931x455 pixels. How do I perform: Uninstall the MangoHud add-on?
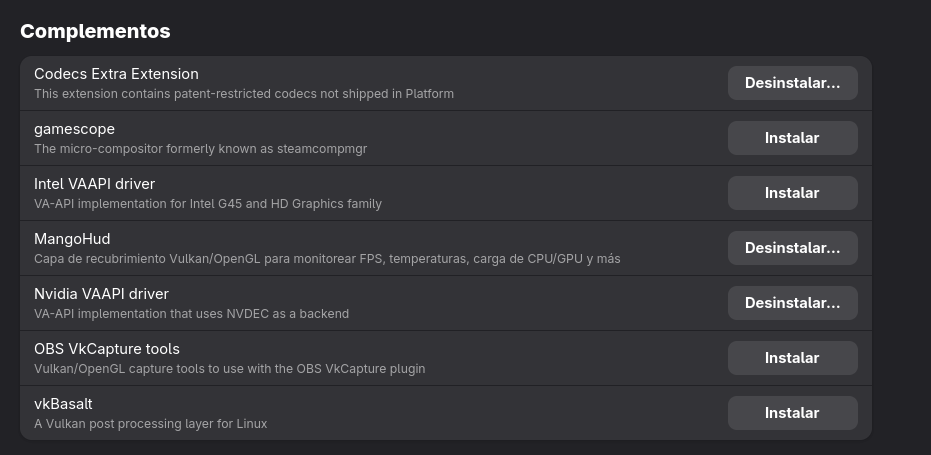[792, 248]
